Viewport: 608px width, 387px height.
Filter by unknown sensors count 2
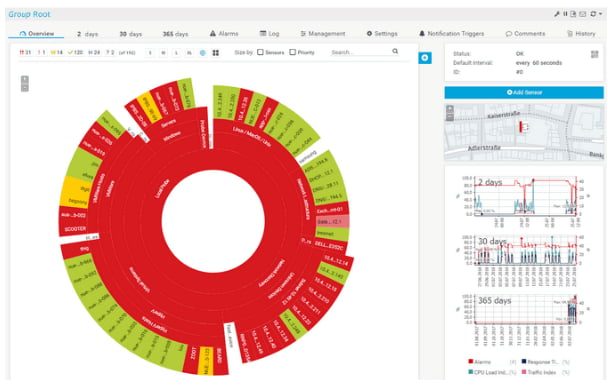click(110, 52)
